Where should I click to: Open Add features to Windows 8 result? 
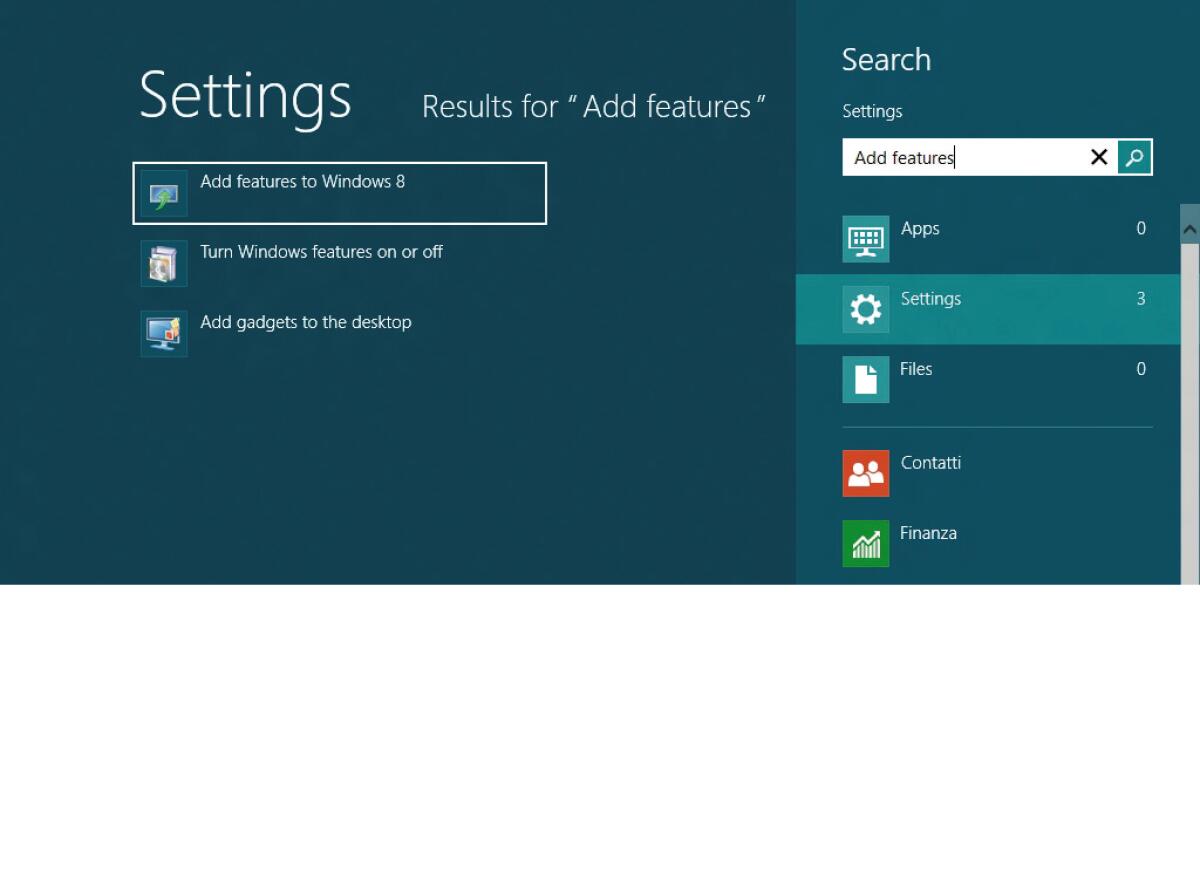coord(302,182)
